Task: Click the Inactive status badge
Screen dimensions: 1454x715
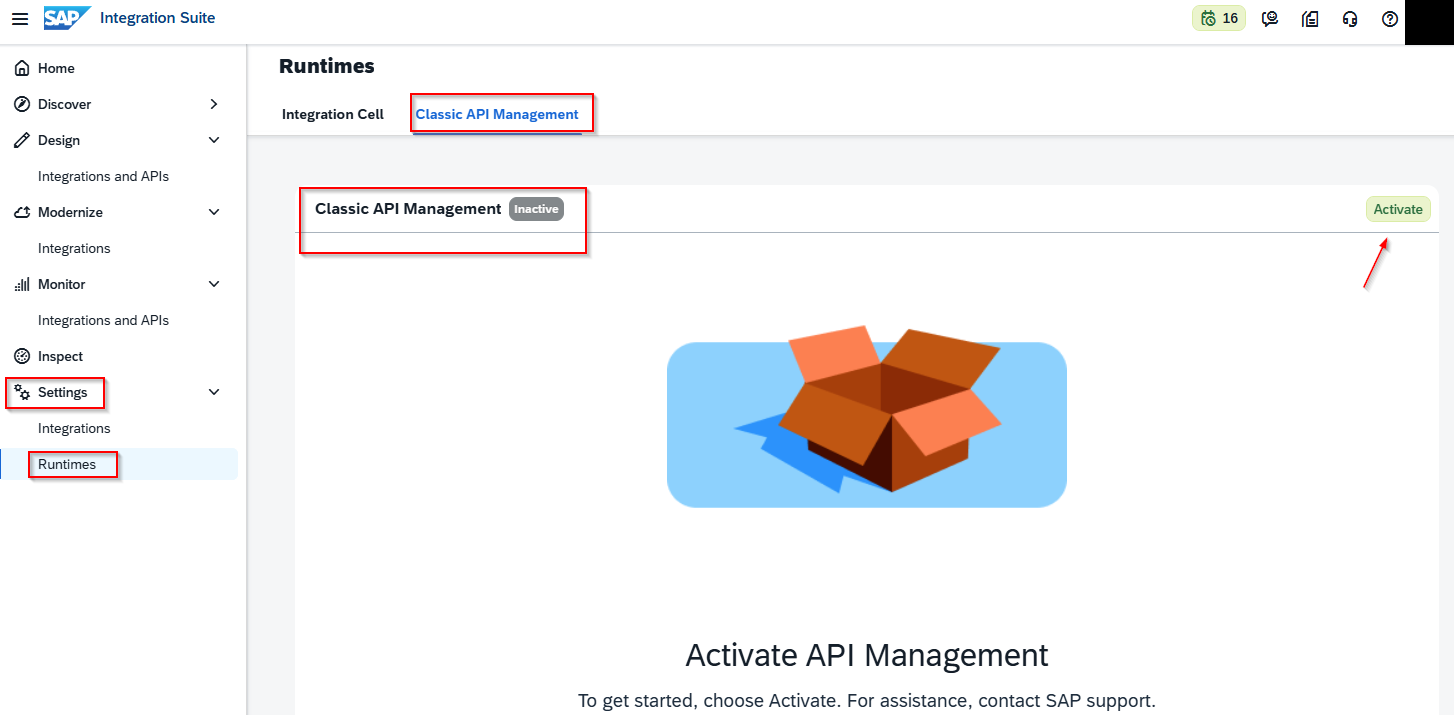Action: coord(536,209)
